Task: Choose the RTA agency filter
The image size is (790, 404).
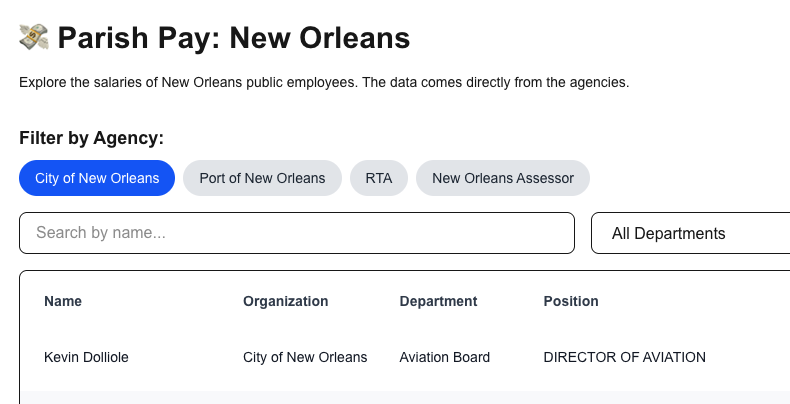Action: (x=379, y=178)
